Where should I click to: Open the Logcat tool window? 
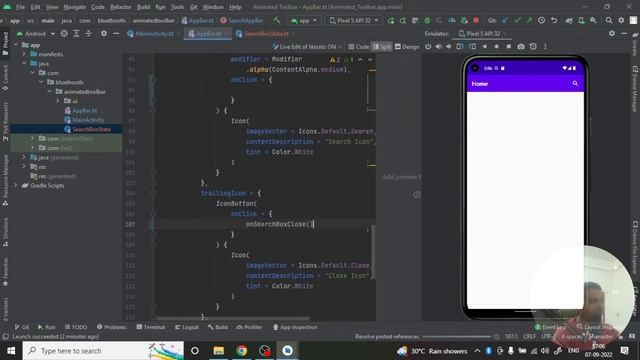pyautogui.click(x=187, y=327)
